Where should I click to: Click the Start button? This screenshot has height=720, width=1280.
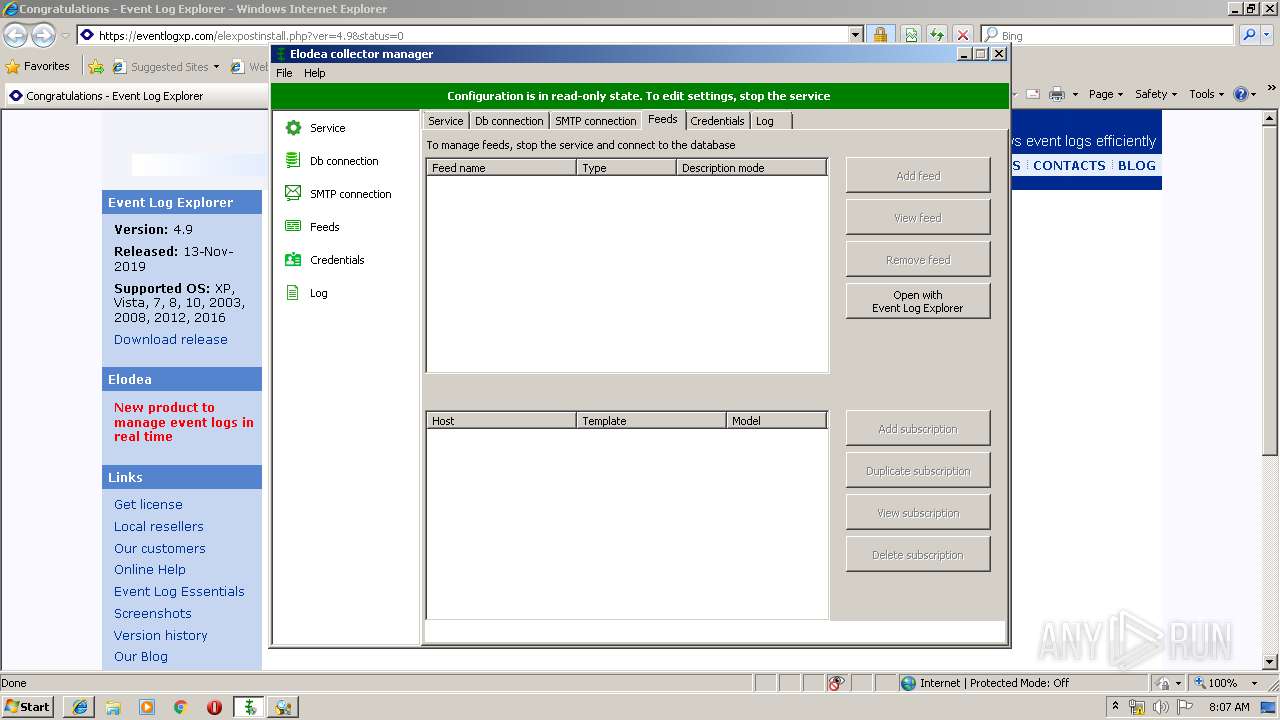click(27, 707)
